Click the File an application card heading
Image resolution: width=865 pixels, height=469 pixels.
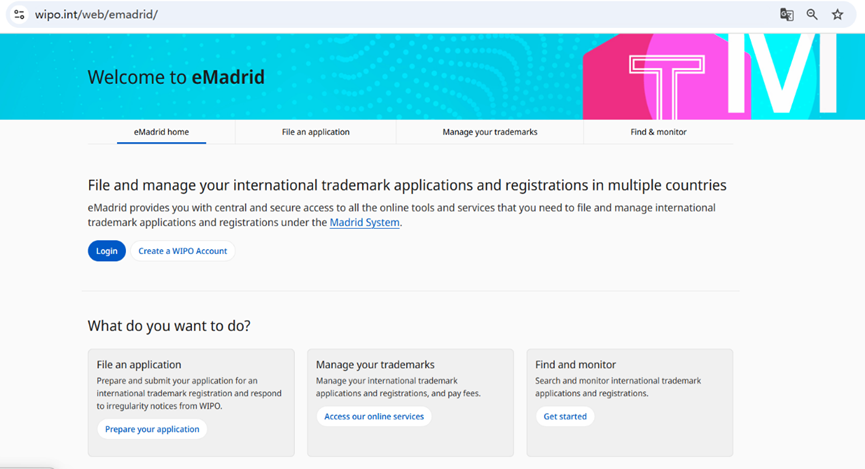coord(139,365)
